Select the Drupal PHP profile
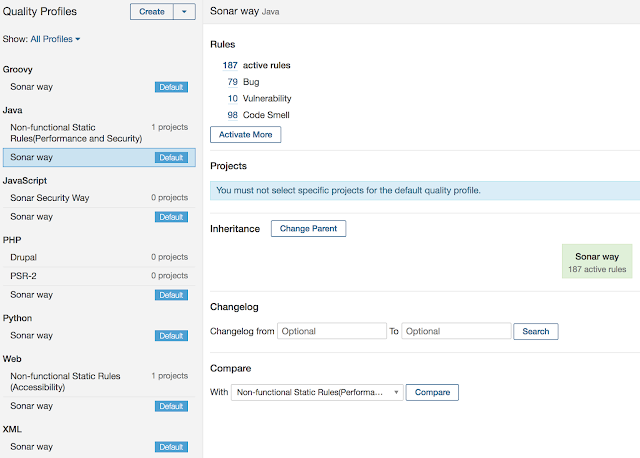 pyautogui.click(x=99, y=258)
